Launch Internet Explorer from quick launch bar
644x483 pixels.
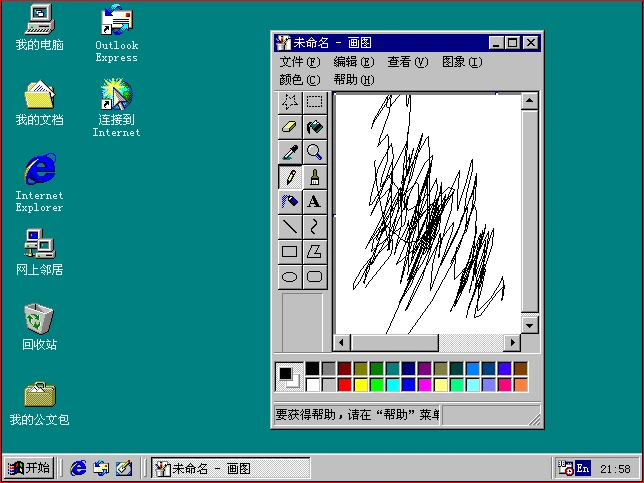coord(78,468)
